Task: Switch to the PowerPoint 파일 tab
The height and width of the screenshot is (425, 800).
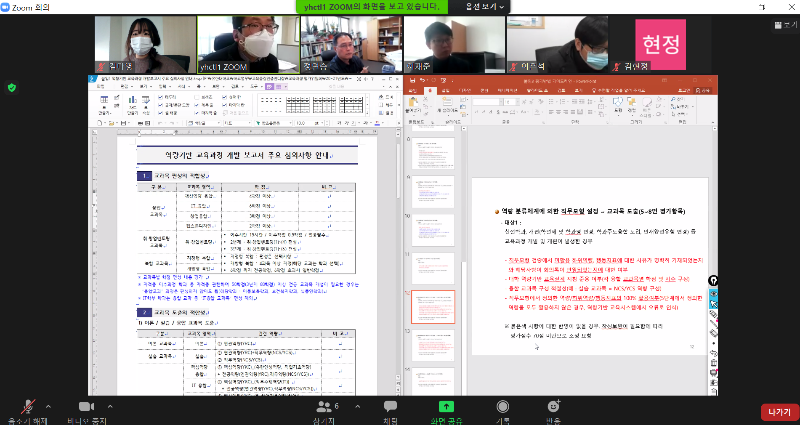Action: click(x=412, y=90)
